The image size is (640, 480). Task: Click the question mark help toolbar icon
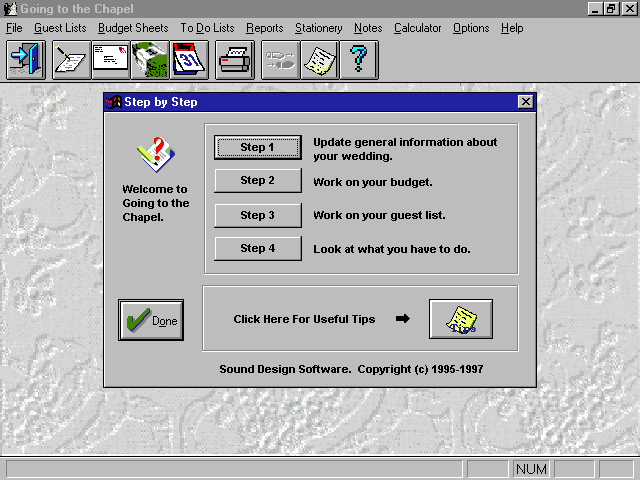pos(358,60)
